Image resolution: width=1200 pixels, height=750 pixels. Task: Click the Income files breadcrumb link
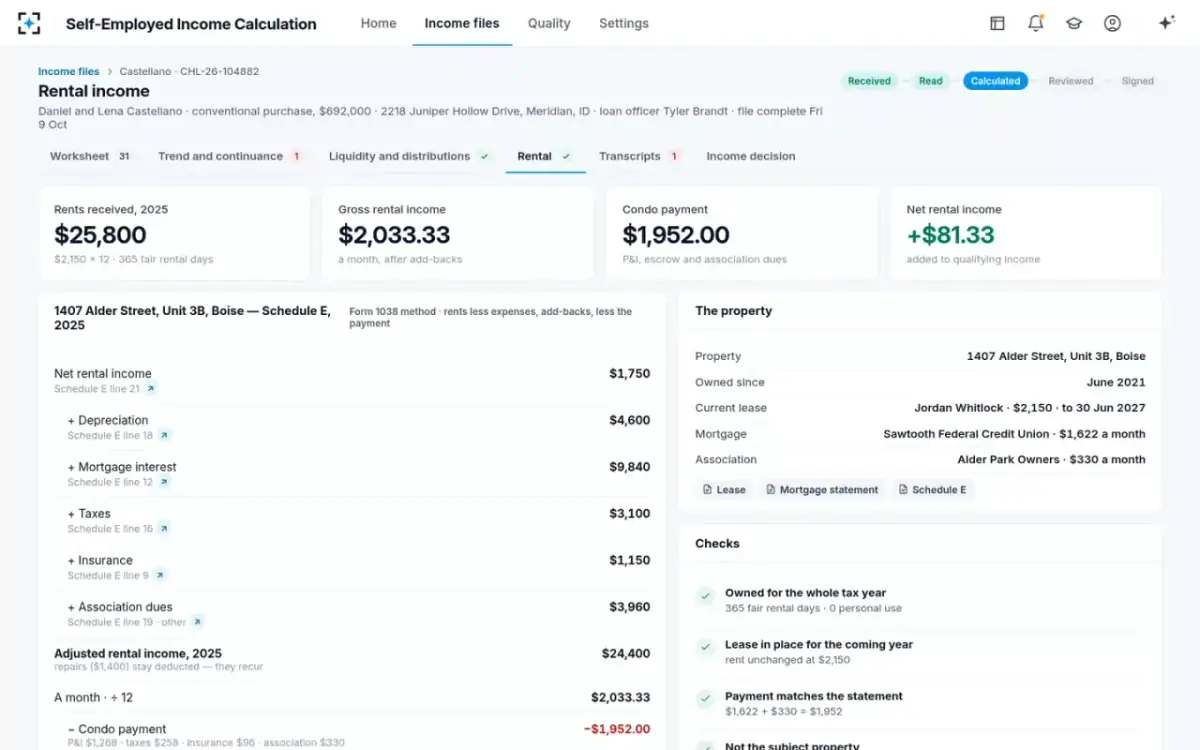point(69,71)
